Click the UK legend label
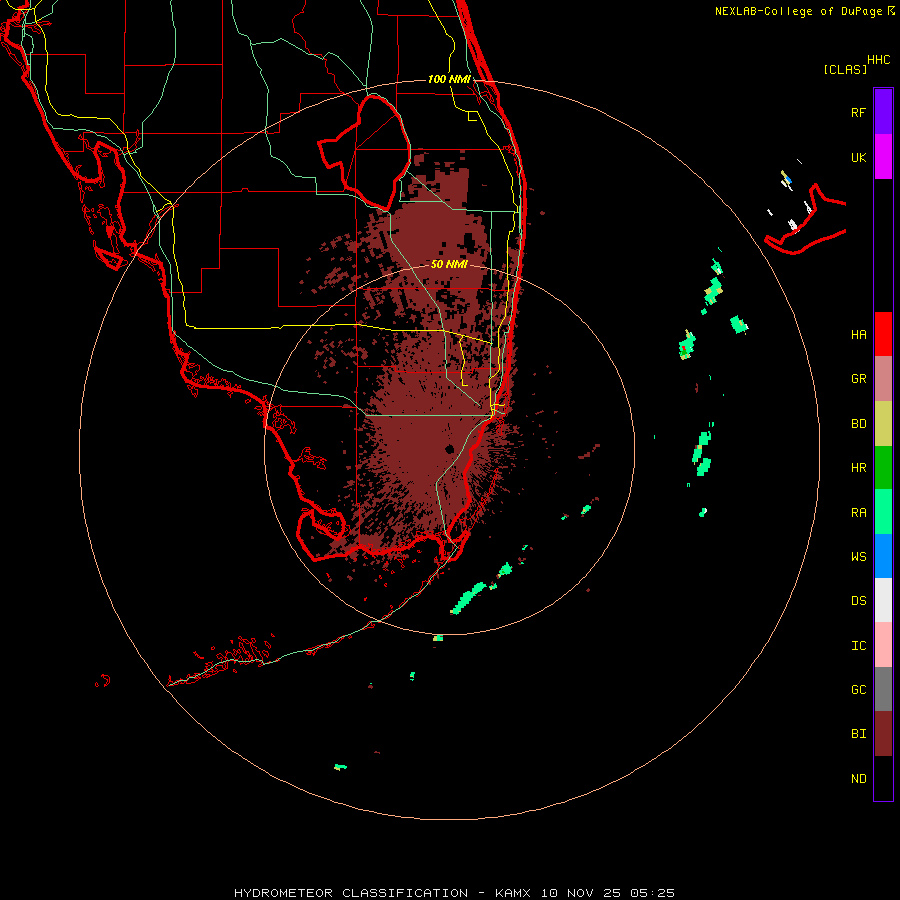 coord(858,157)
